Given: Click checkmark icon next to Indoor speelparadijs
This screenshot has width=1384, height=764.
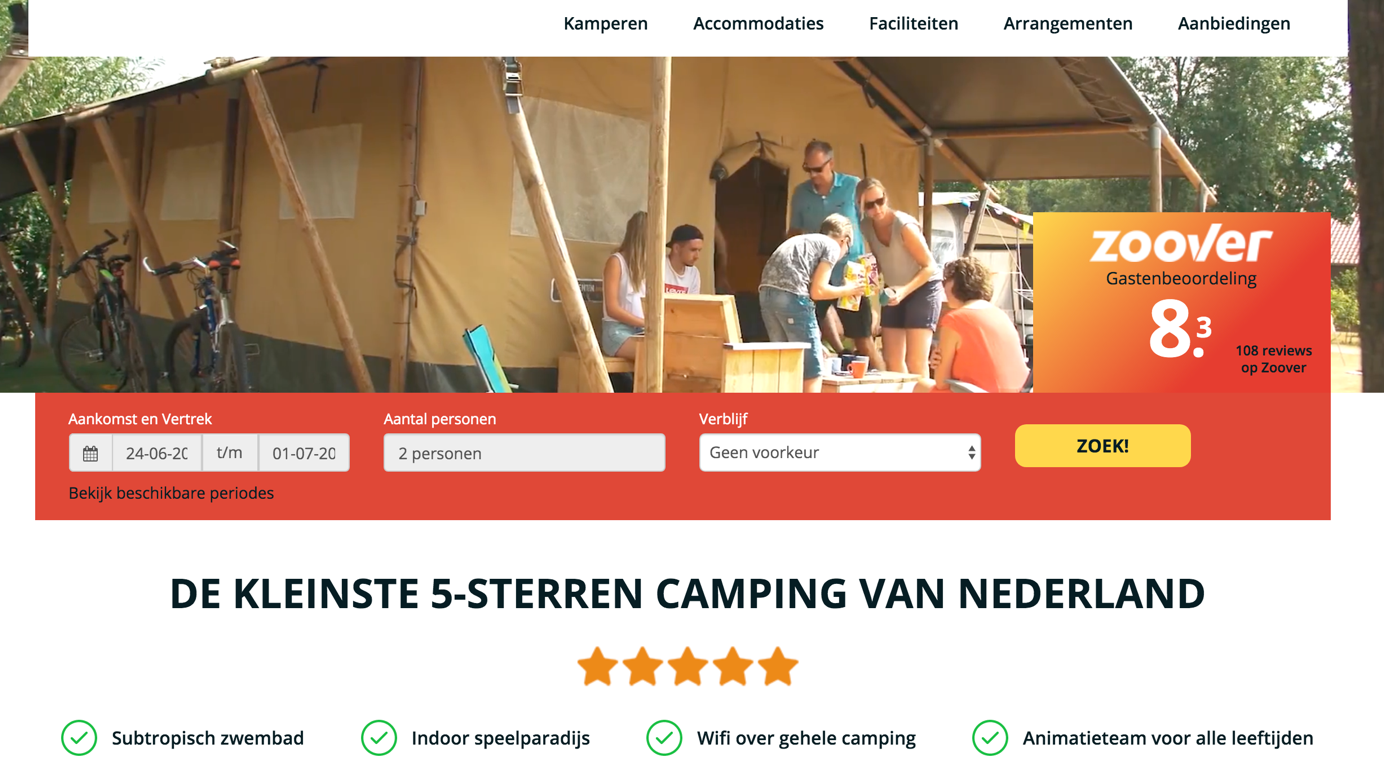Looking at the screenshot, I should (x=379, y=738).
